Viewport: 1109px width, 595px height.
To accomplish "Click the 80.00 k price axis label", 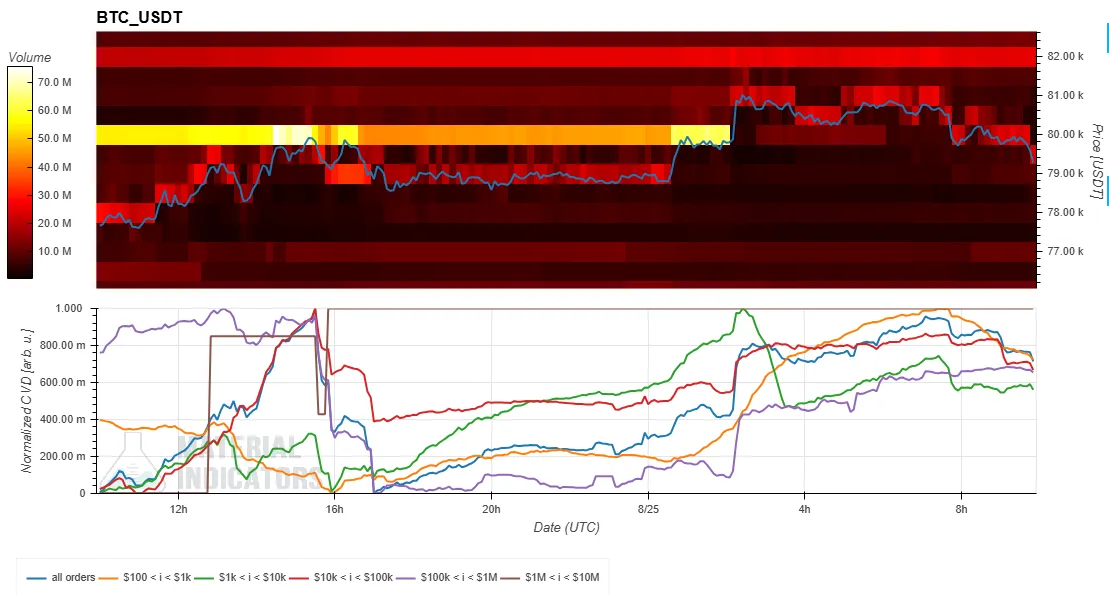I will point(1065,134).
